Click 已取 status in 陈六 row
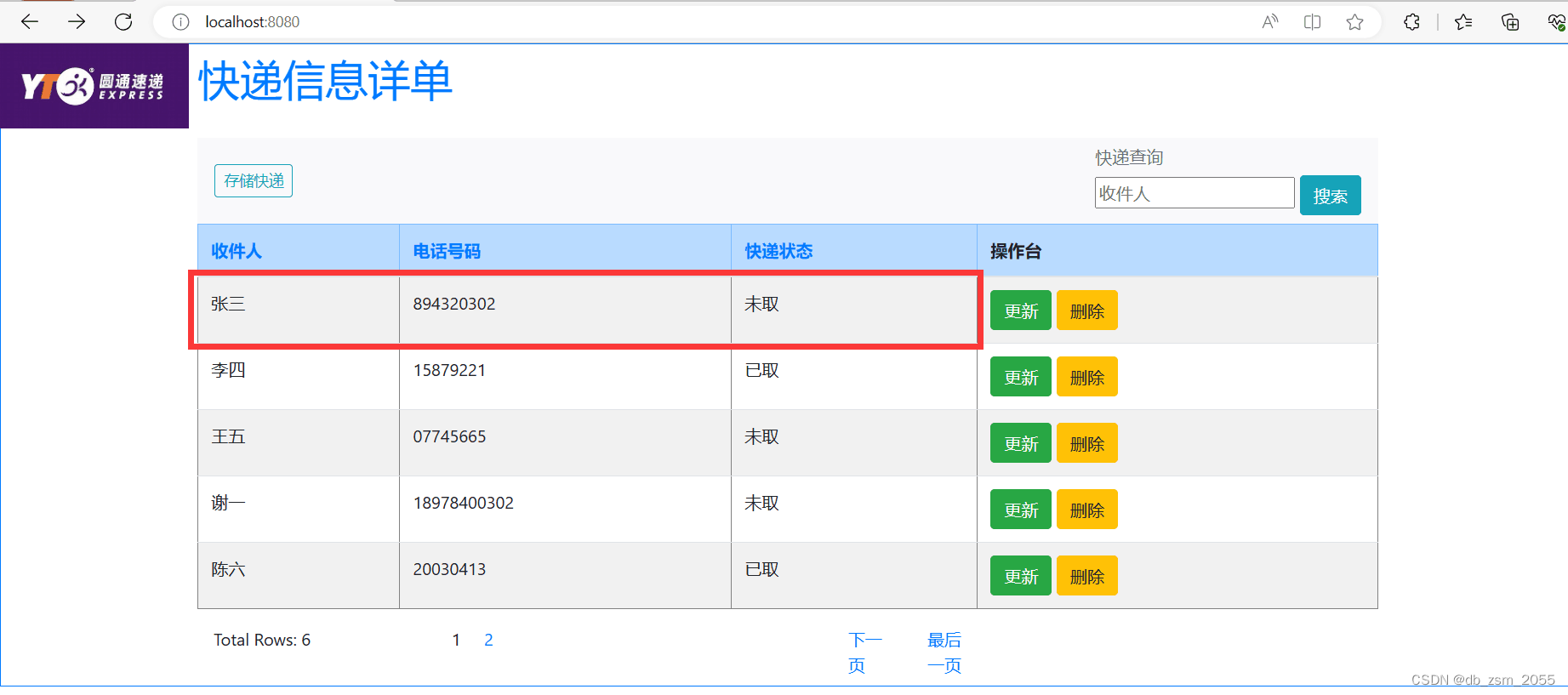Image resolution: width=1568 pixels, height=695 pixels. coord(761,569)
